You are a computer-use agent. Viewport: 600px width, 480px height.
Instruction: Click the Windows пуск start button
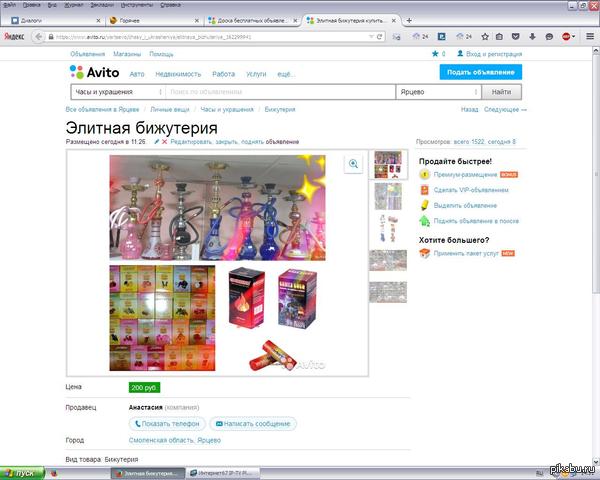[22, 473]
